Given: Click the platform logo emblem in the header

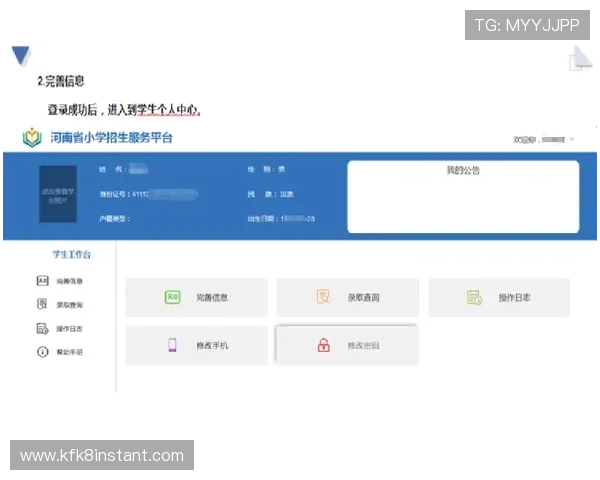Looking at the screenshot, I should pos(32,137).
